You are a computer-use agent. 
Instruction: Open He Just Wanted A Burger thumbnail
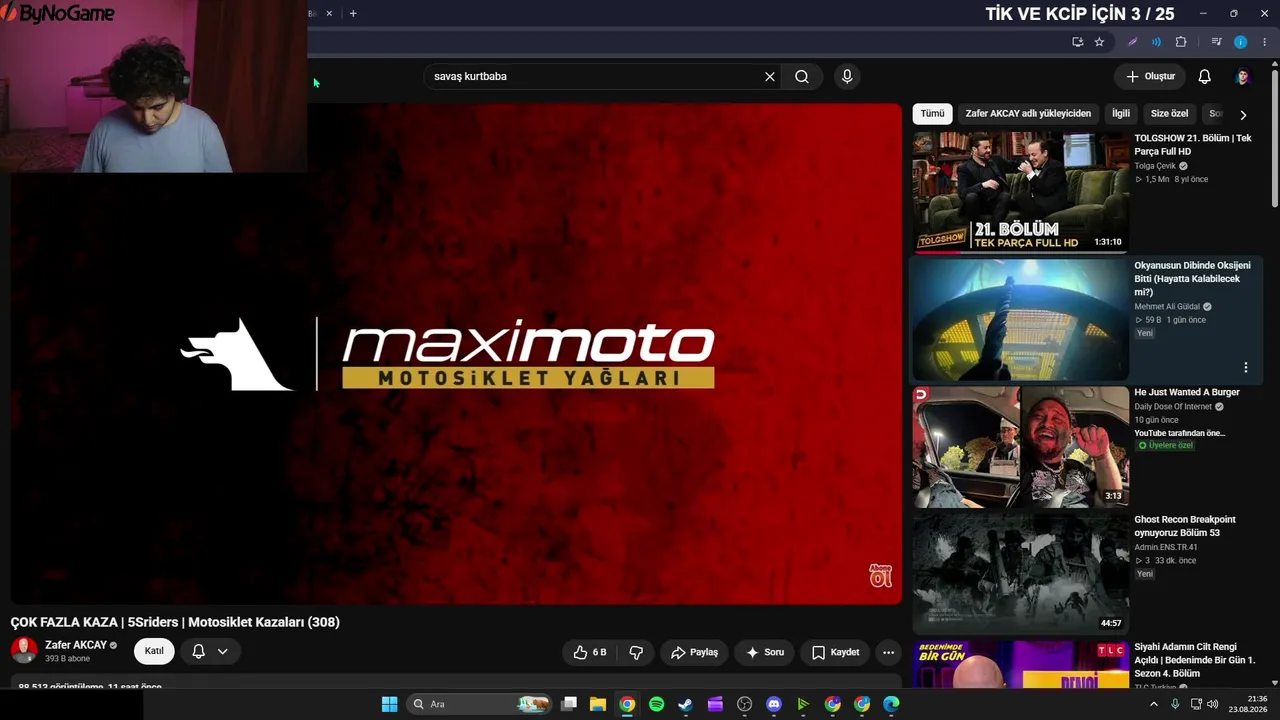[1020, 447]
